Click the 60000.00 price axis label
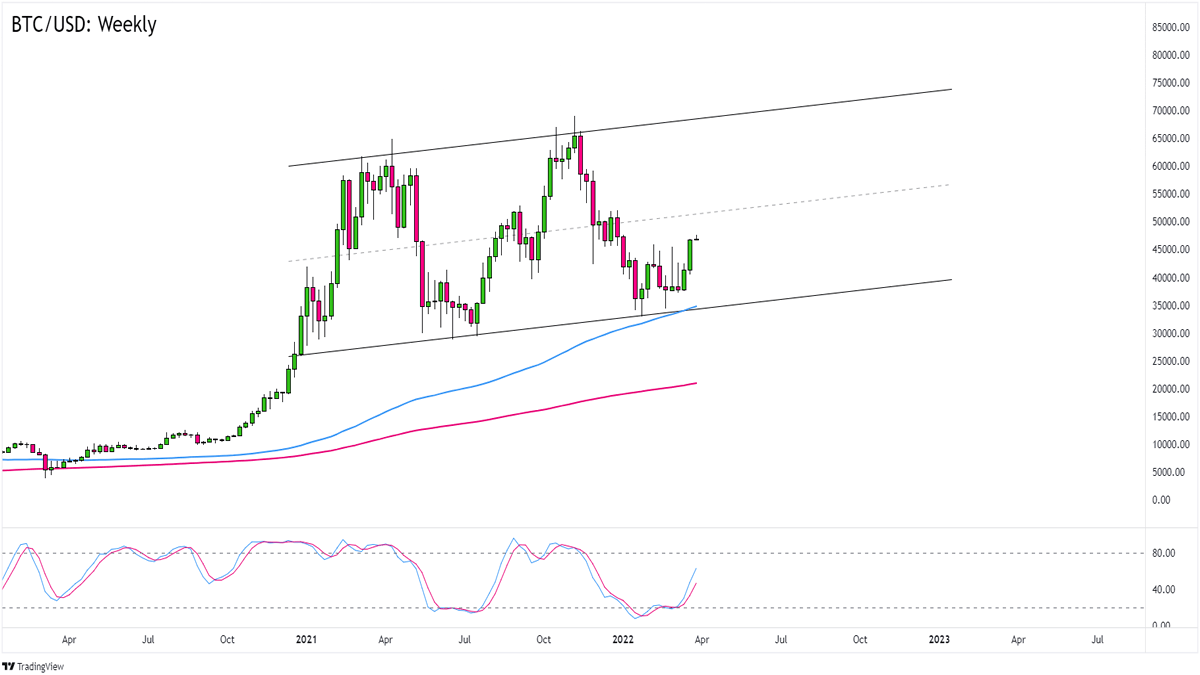This screenshot has height=675, width=1200. click(x=1169, y=166)
